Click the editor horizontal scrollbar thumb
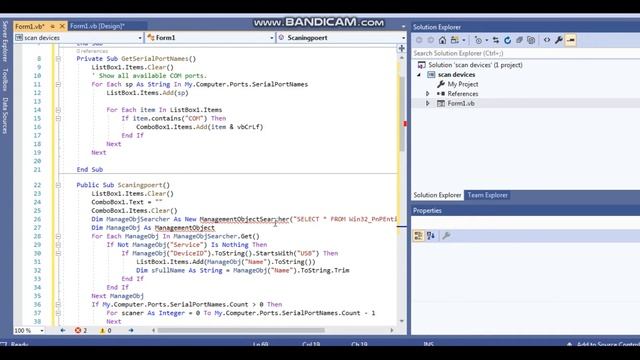The height and width of the screenshot is (360, 640). [241, 330]
